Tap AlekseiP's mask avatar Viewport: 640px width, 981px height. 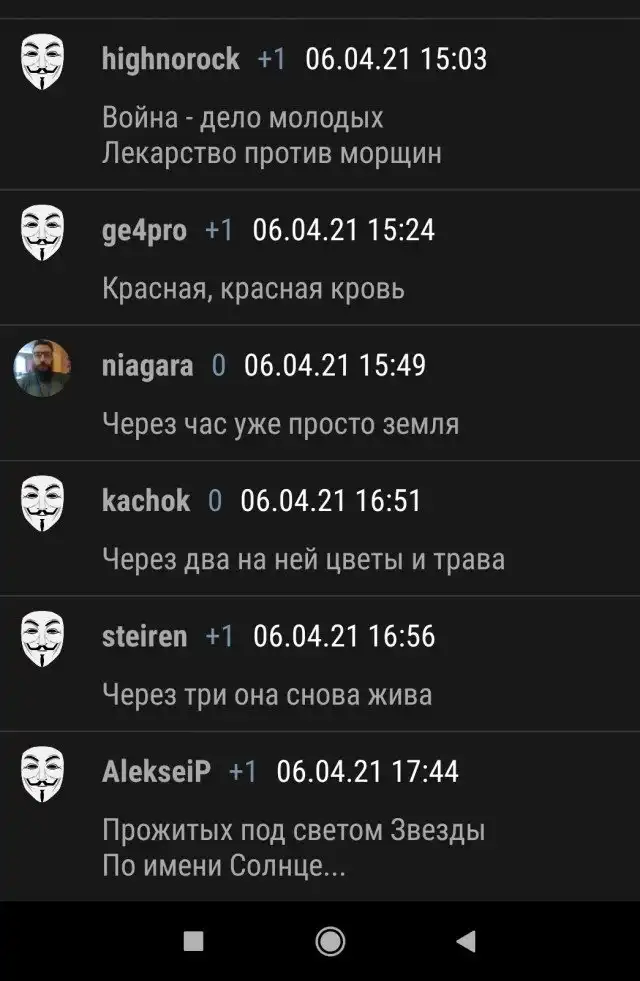pos(43,774)
